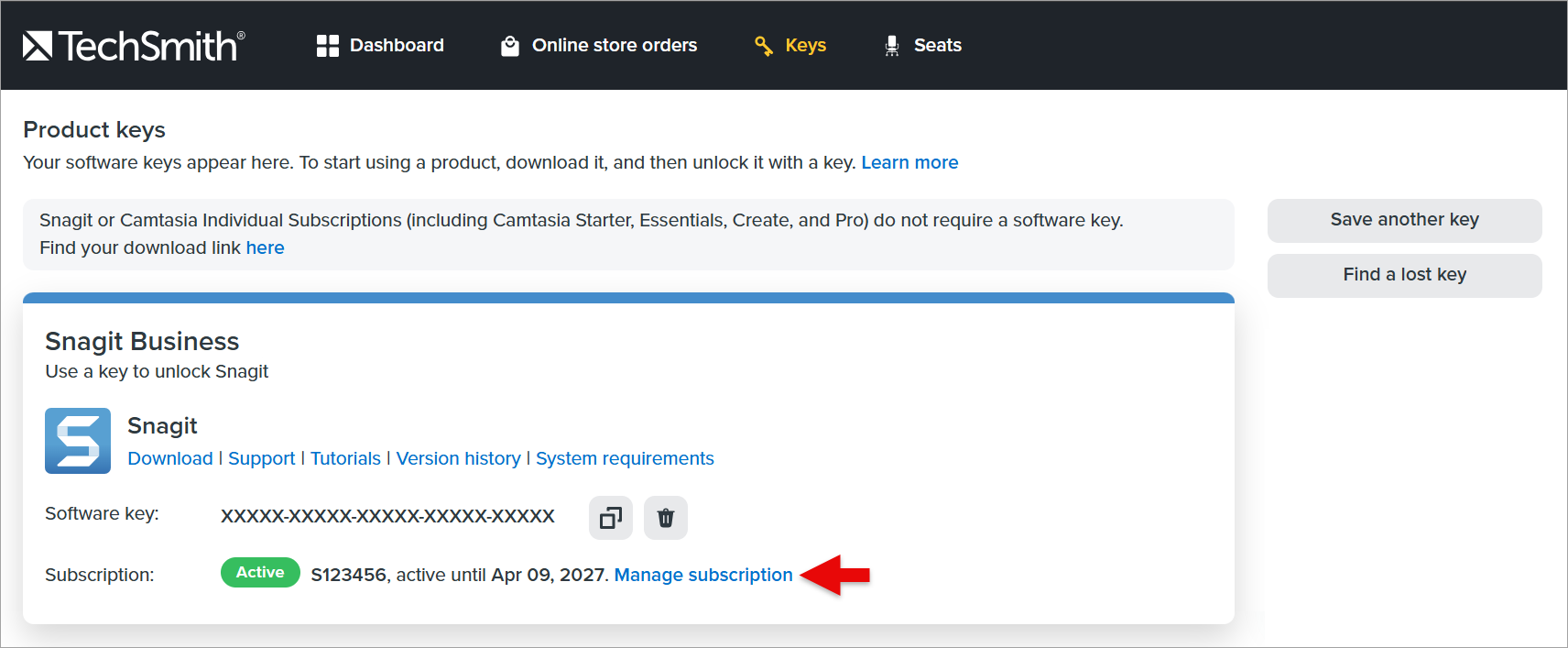Click Find a lost key button
The image size is (1568, 648).
point(1405,275)
